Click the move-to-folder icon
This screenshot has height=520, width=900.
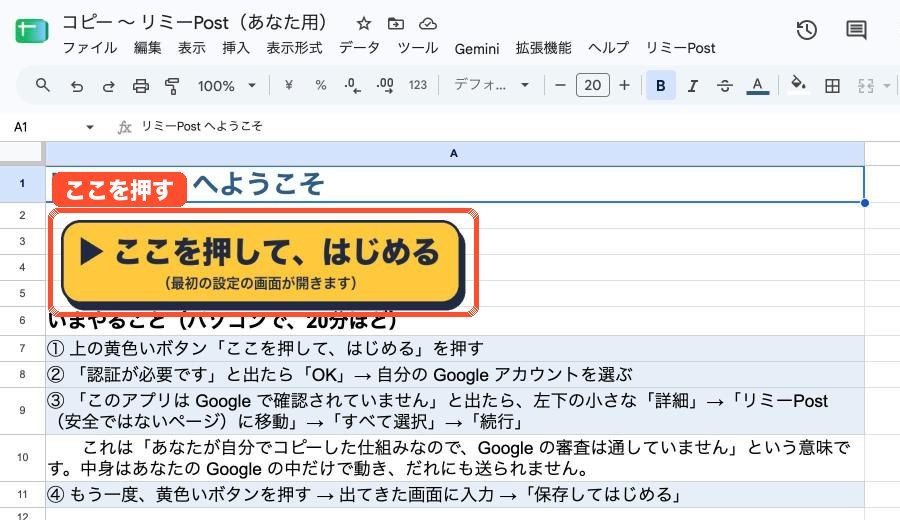(395, 24)
